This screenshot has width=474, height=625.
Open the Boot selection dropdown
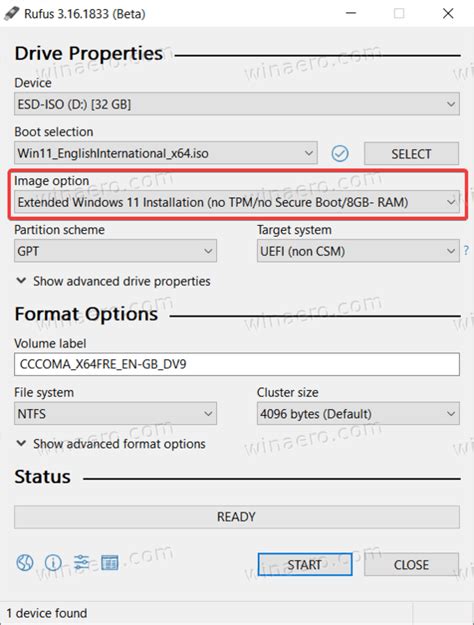pyautogui.click(x=166, y=153)
